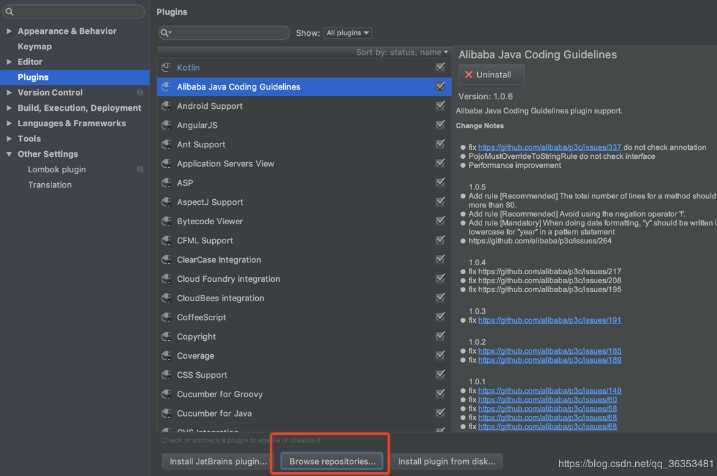
Task: Click Install plugin from disk button
Action: 447,461
